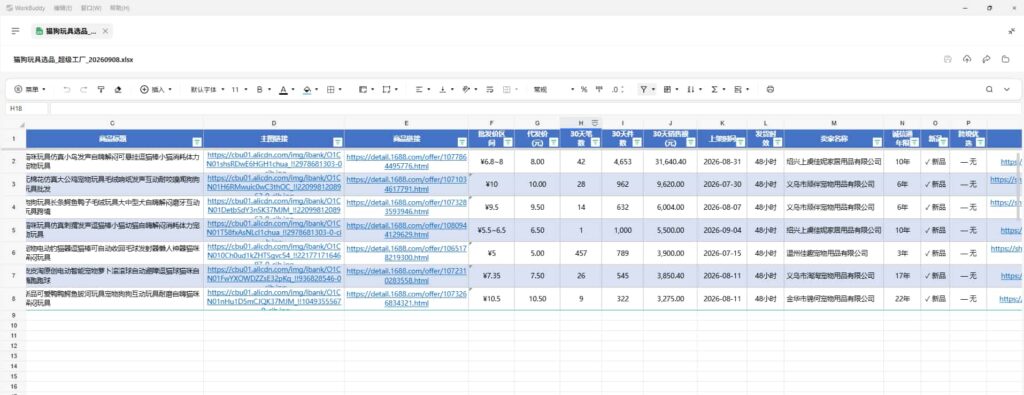Apply the fill color bucket button
Viewport: 1024px width, 395px height.
pos(307,89)
